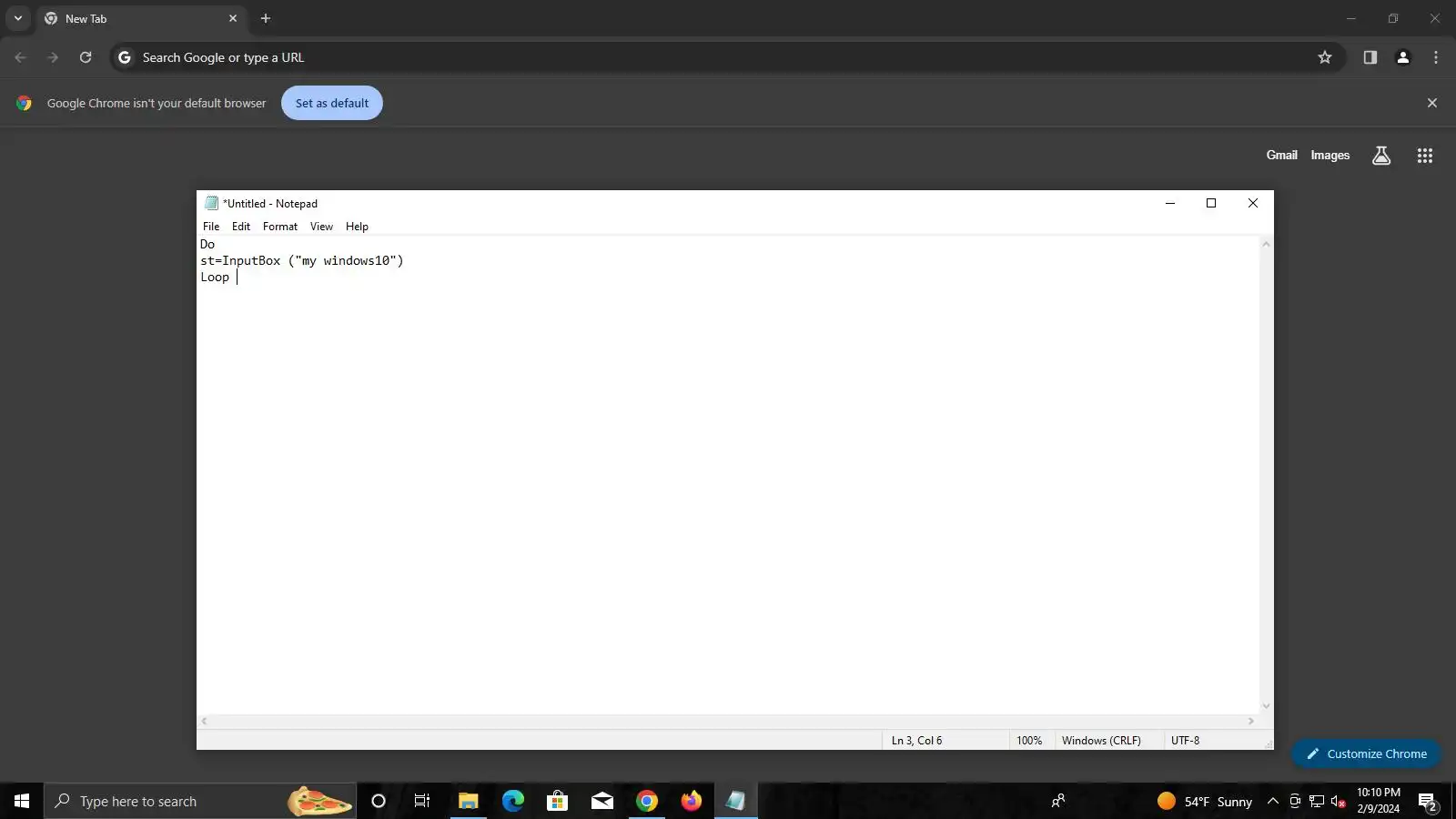Image resolution: width=1456 pixels, height=819 pixels.
Task: Switch to Chrome from taskbar
Action: (x=647, y=801)
